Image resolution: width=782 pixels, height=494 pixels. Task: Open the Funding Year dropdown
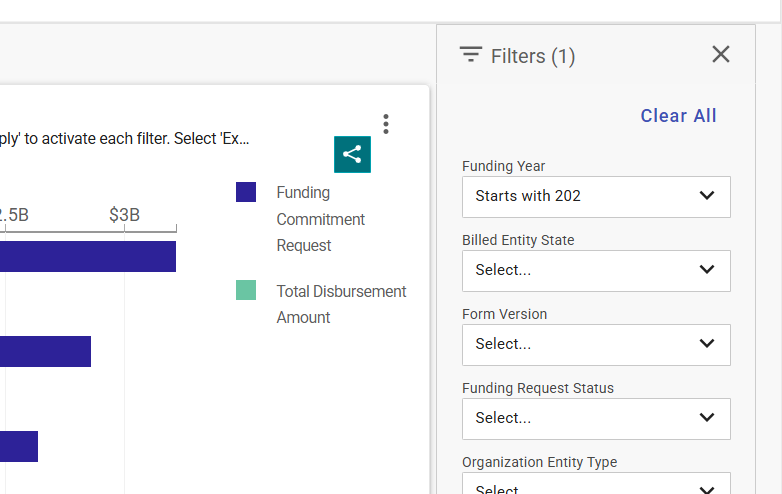click(x=596, y=196)
